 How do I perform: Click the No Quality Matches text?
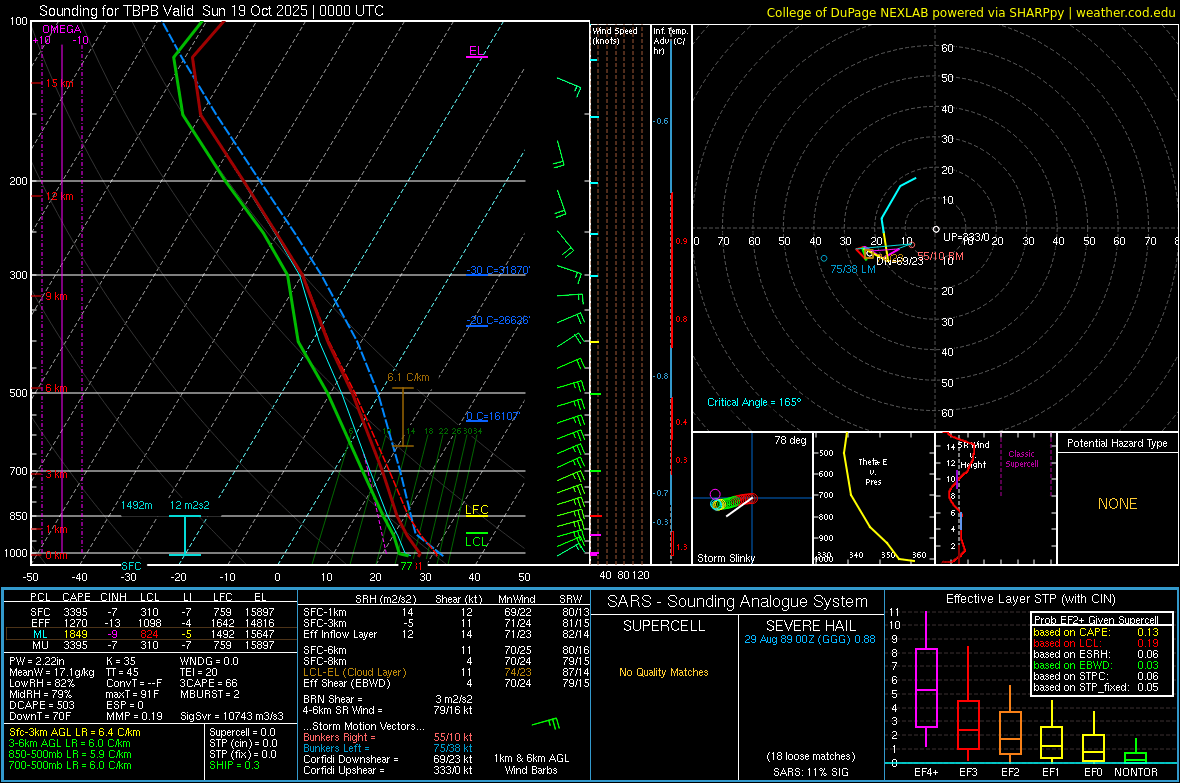coord(664,672)
